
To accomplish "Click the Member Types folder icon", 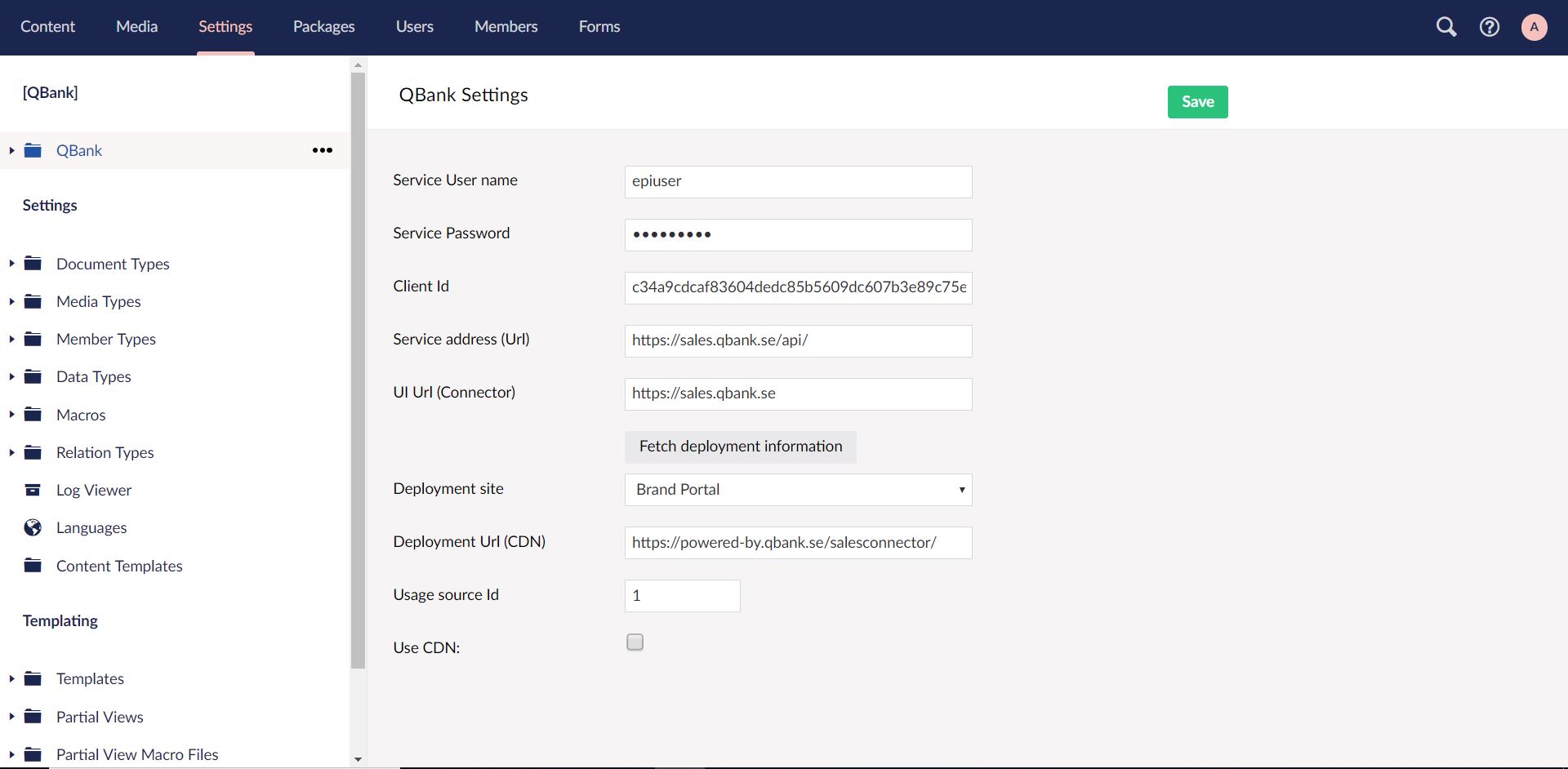I will [33, 339].
